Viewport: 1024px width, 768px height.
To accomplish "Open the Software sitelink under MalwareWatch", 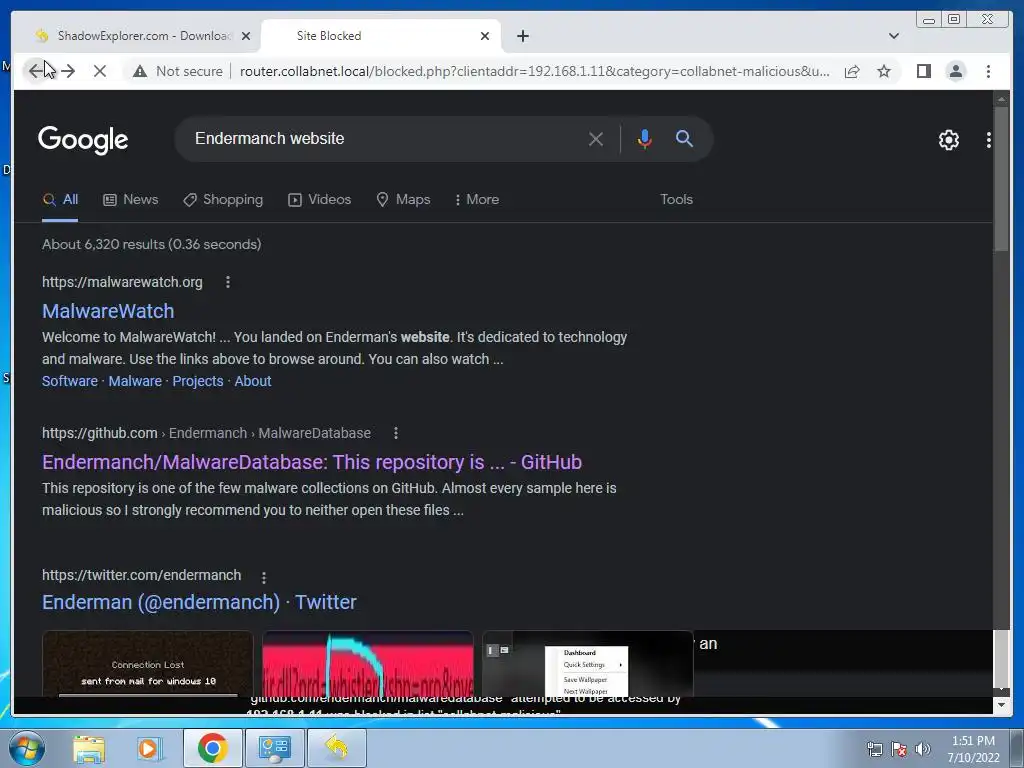I will pyautogui.click(x=70, y=381).
